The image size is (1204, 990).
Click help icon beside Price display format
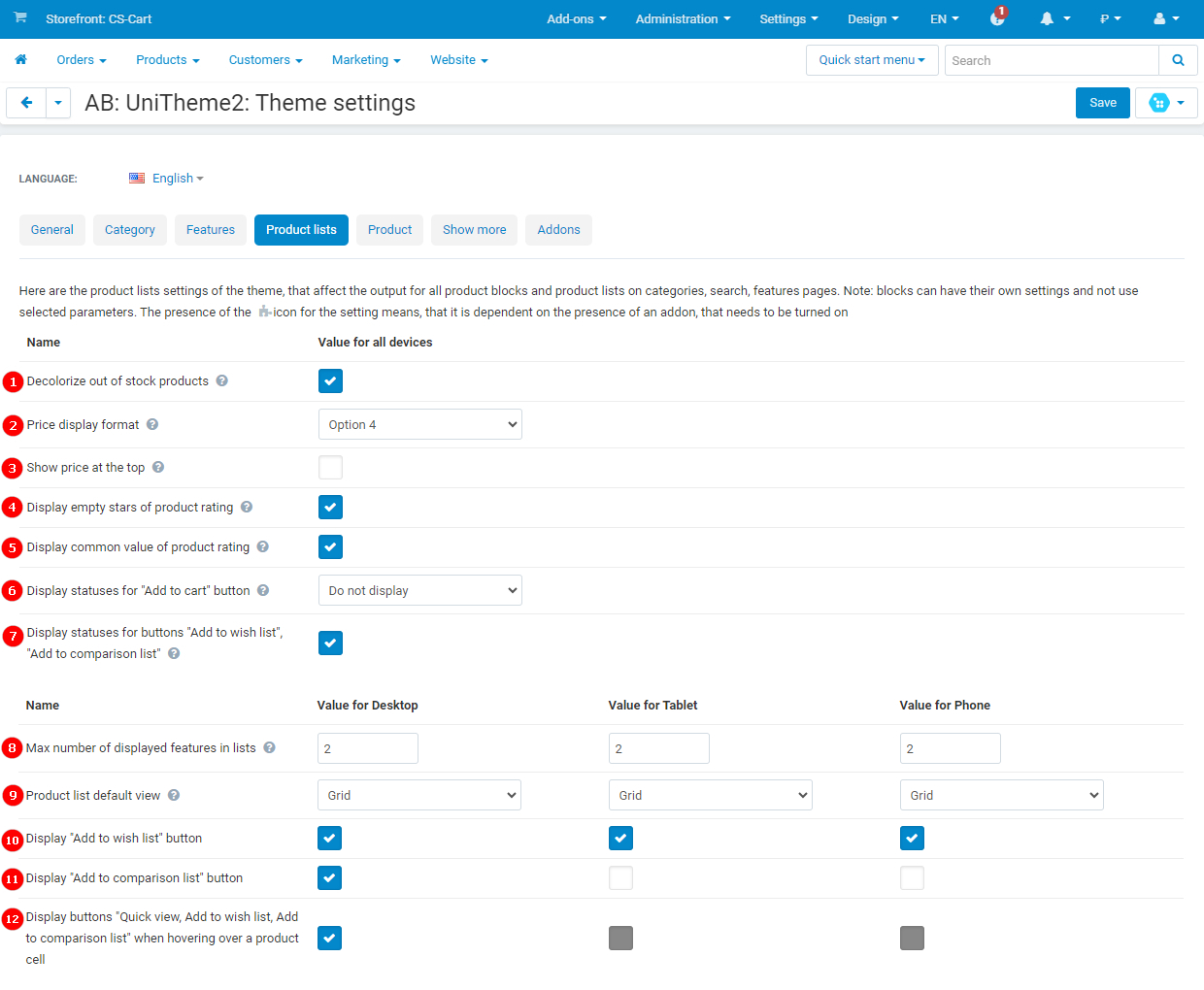152,425
